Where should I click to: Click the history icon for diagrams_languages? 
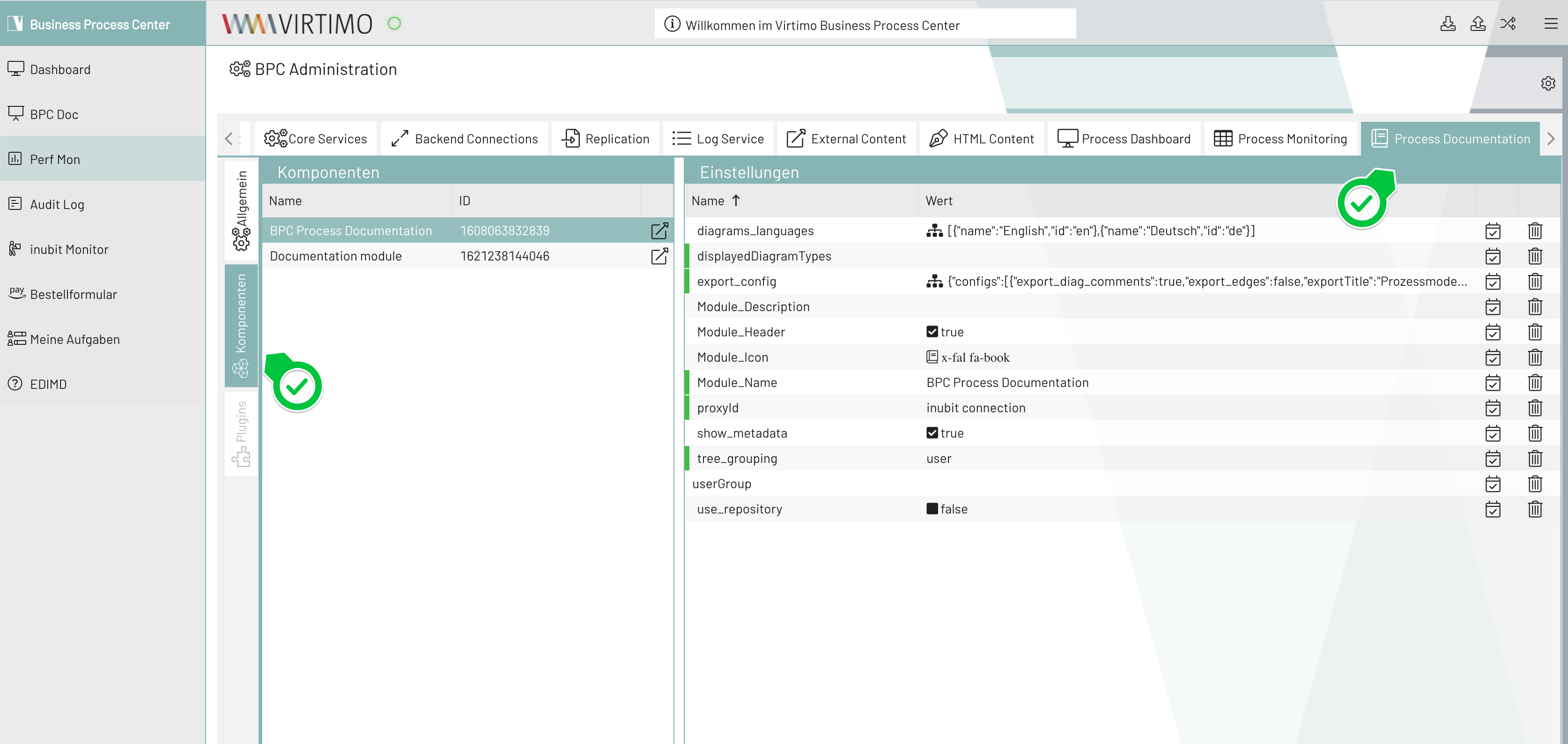click(1494, 231)
